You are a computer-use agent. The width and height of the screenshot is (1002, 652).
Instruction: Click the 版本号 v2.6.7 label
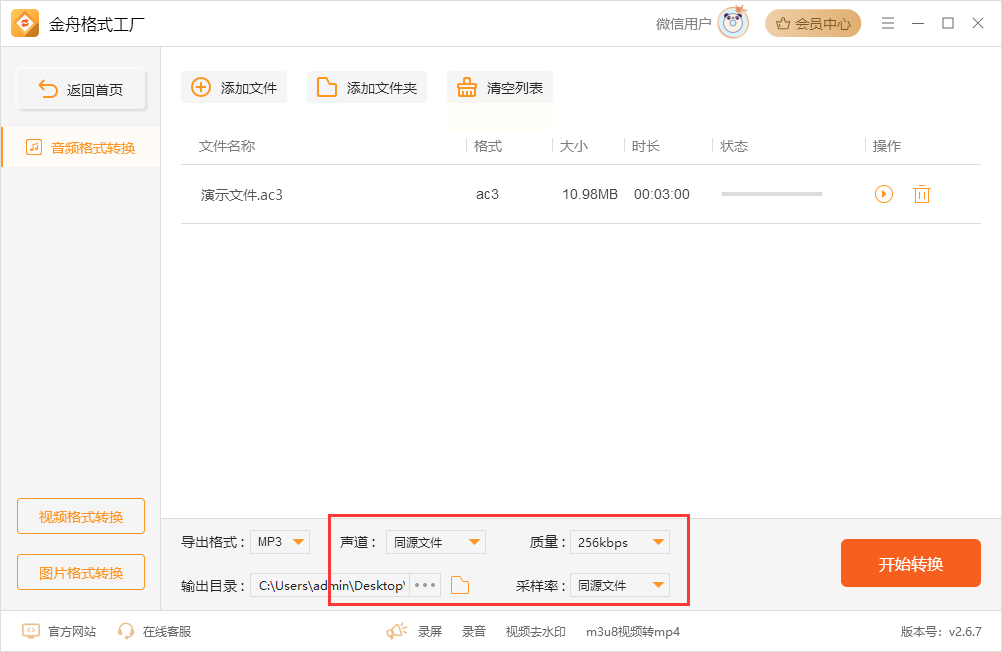coord(941,632)
